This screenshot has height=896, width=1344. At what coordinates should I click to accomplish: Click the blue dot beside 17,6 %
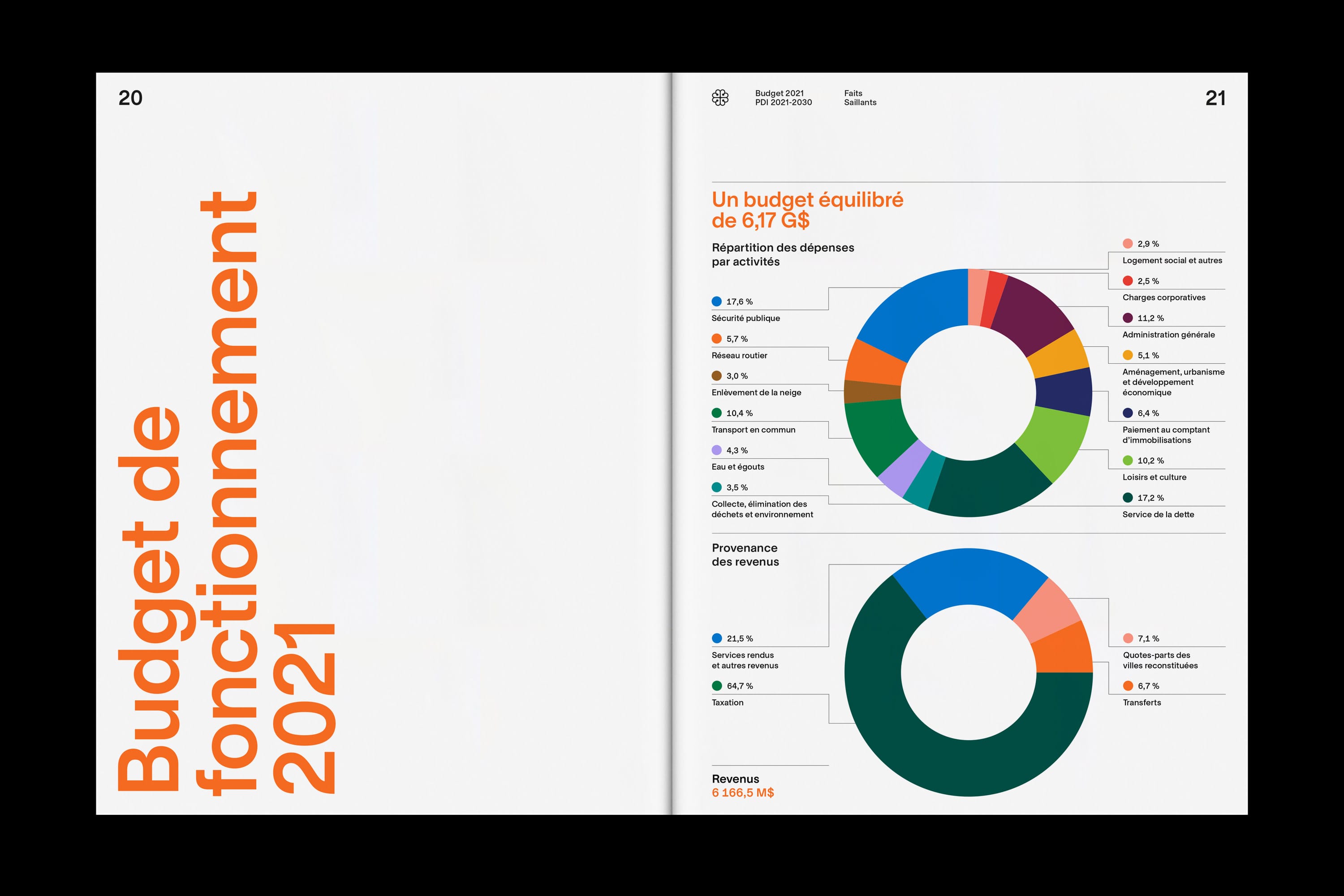tap(716, 301)
